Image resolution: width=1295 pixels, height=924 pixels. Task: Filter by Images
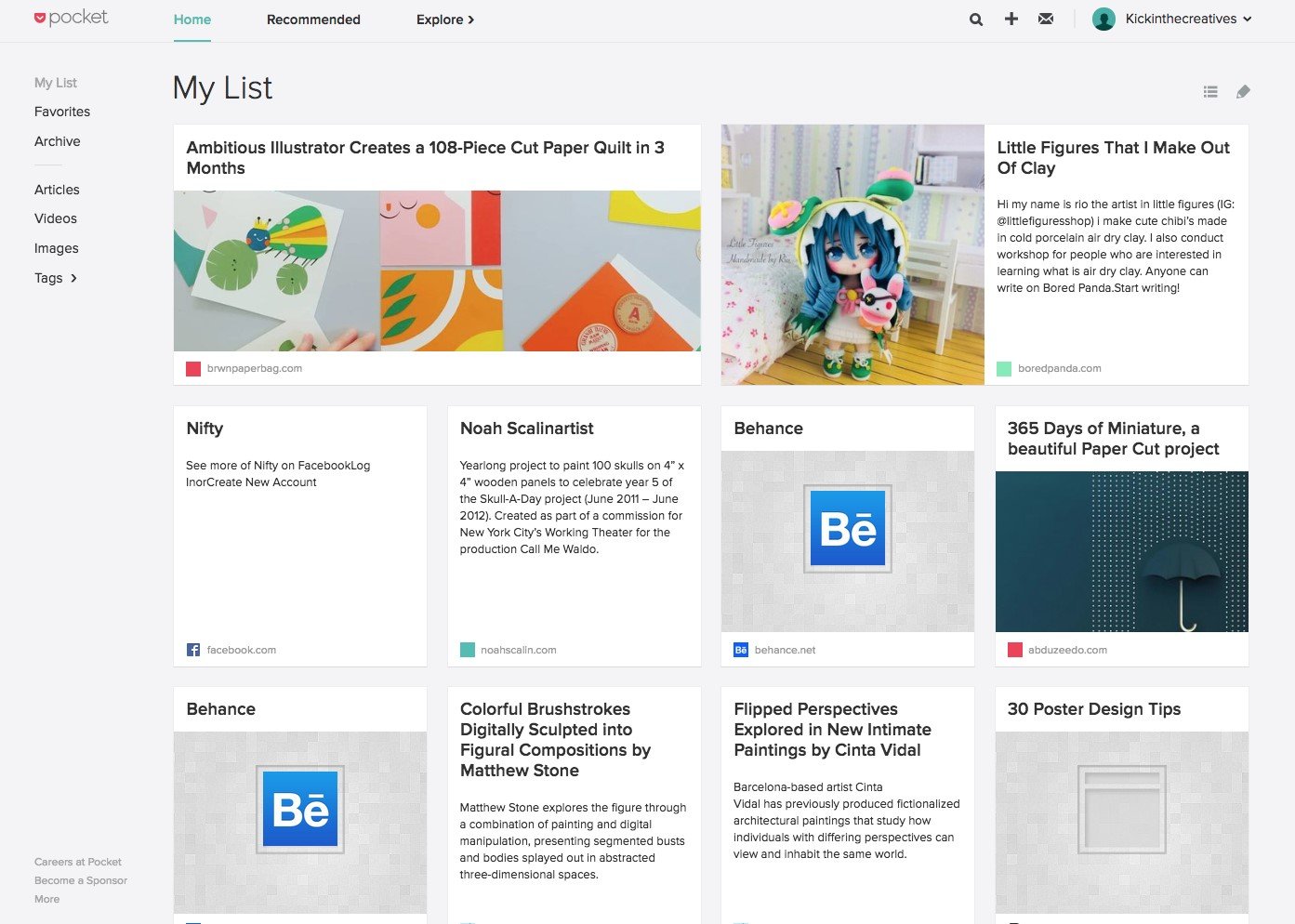pyautogui.click(x=57, y=248)
